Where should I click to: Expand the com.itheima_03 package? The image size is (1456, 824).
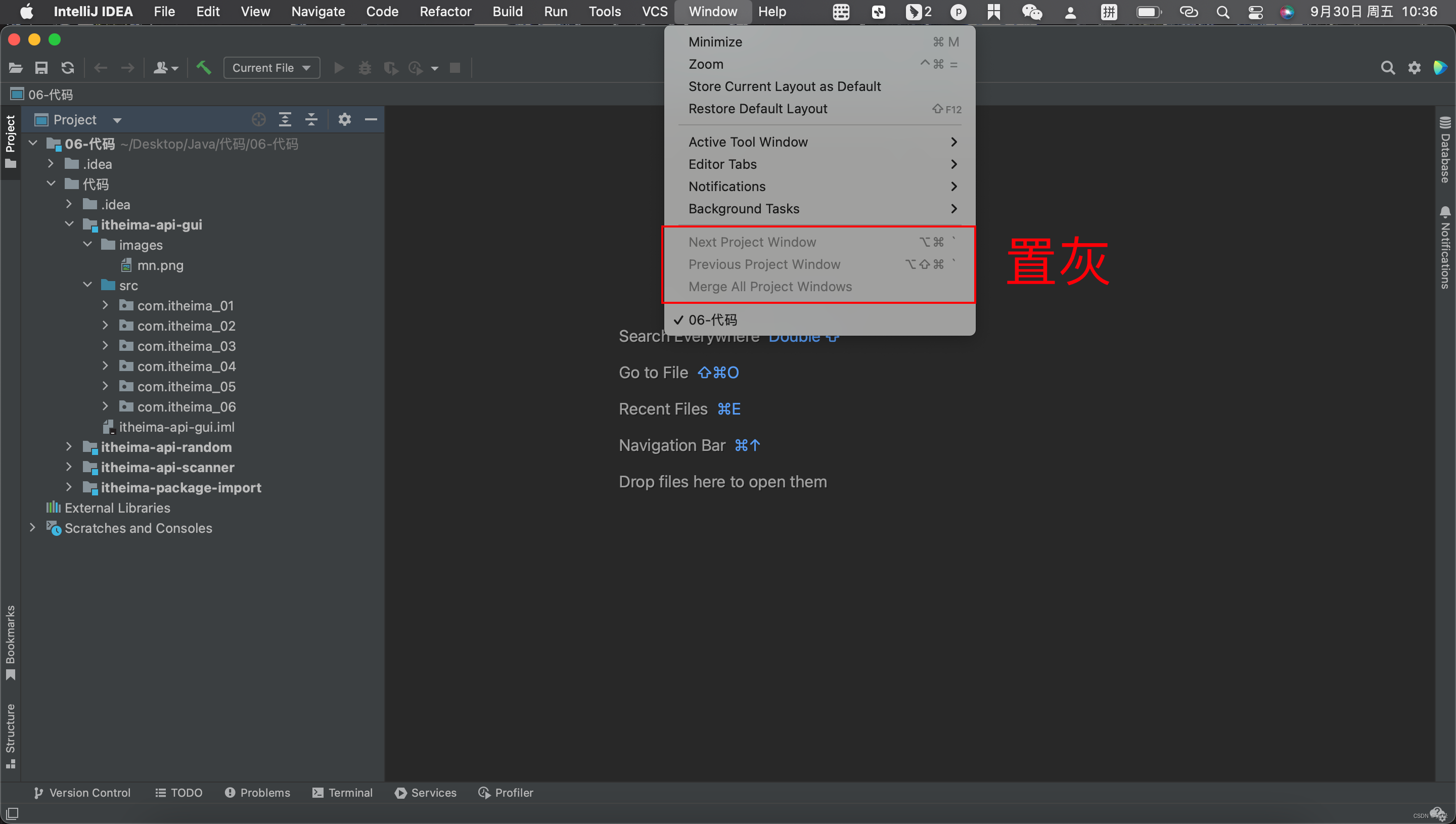point(105,346)
